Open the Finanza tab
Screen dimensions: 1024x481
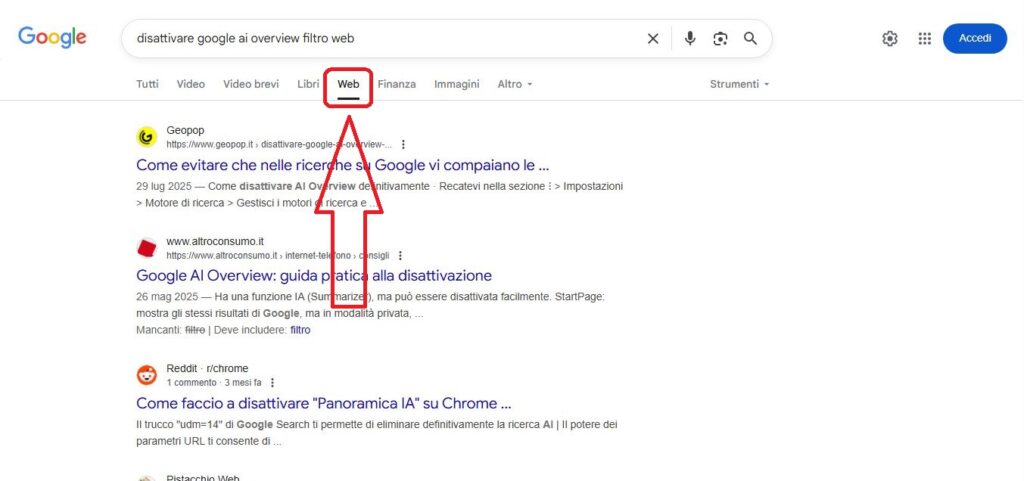pyautogui.click(x=396, y=84)
